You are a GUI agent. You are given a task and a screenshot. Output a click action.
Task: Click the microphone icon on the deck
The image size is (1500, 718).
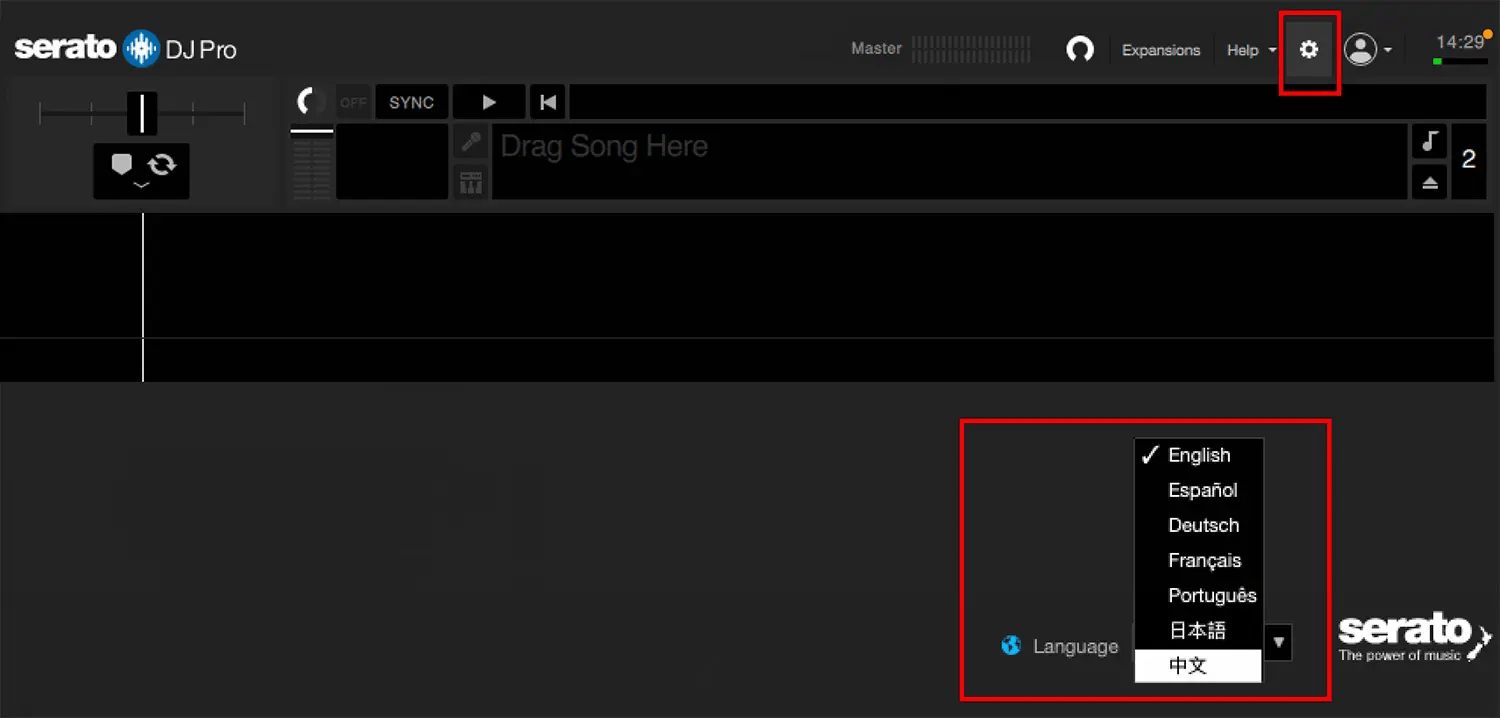[x=470, y=141]
